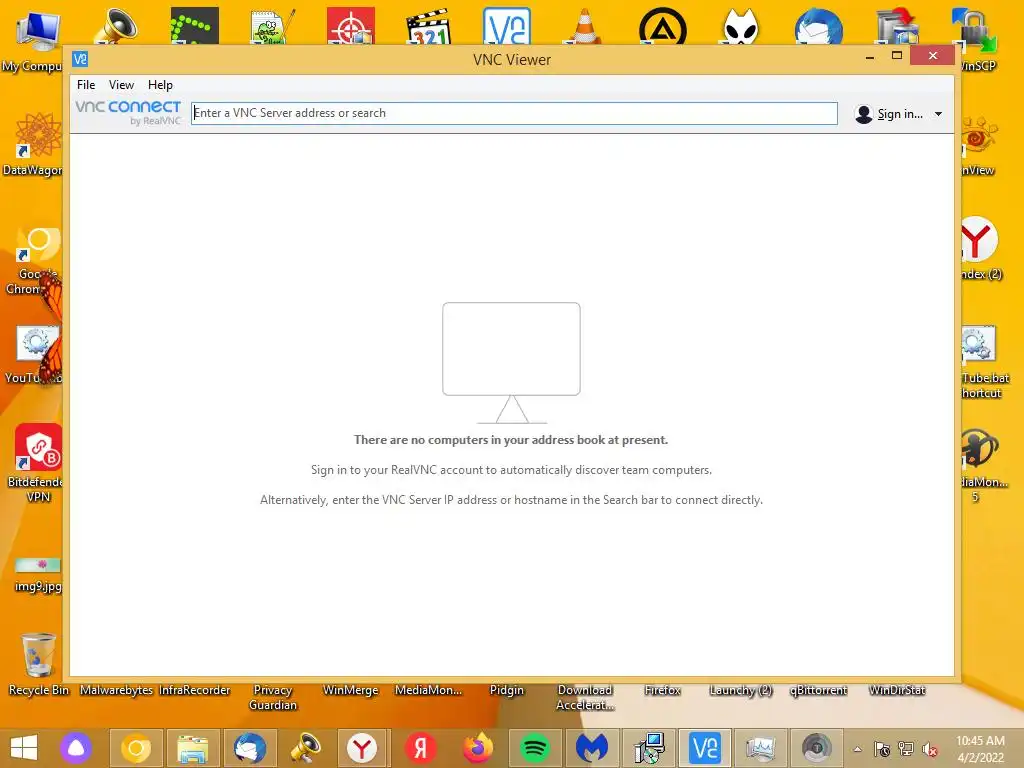Click the VNC Viewer title bar app icon
Screen dimensions: 1024x768
[x=80, y=59]
